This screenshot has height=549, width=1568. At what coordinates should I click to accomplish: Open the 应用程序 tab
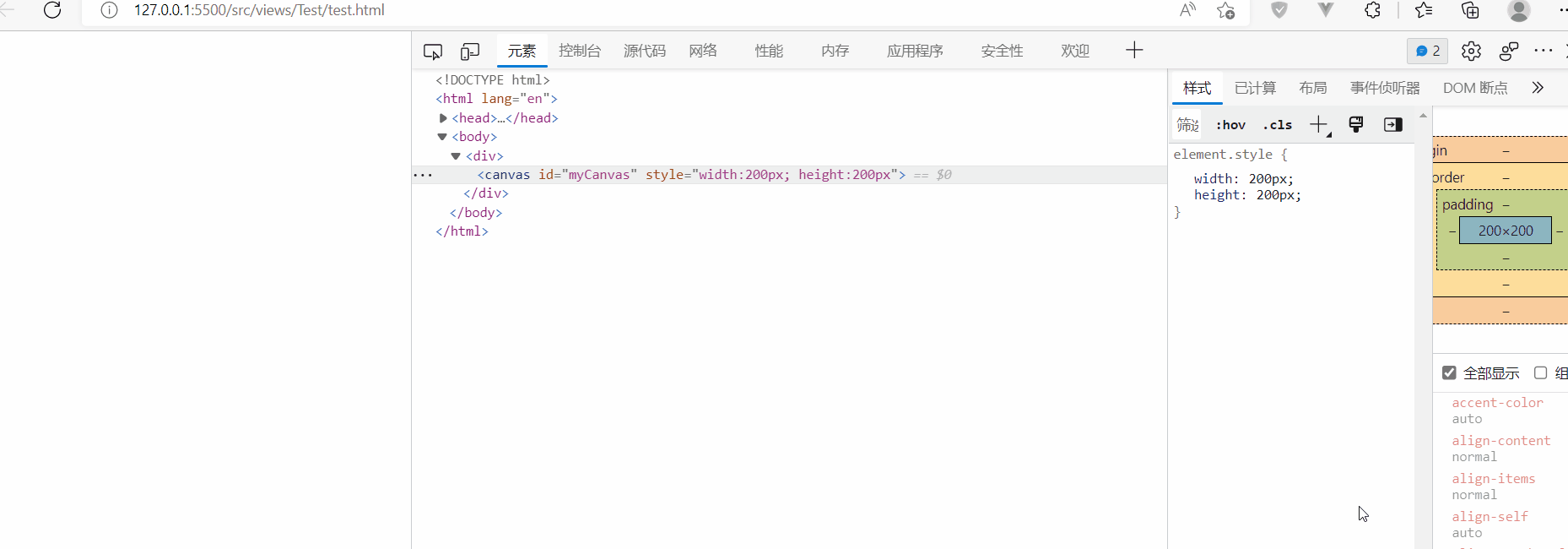pyautogui.click(x=915, y=51)
